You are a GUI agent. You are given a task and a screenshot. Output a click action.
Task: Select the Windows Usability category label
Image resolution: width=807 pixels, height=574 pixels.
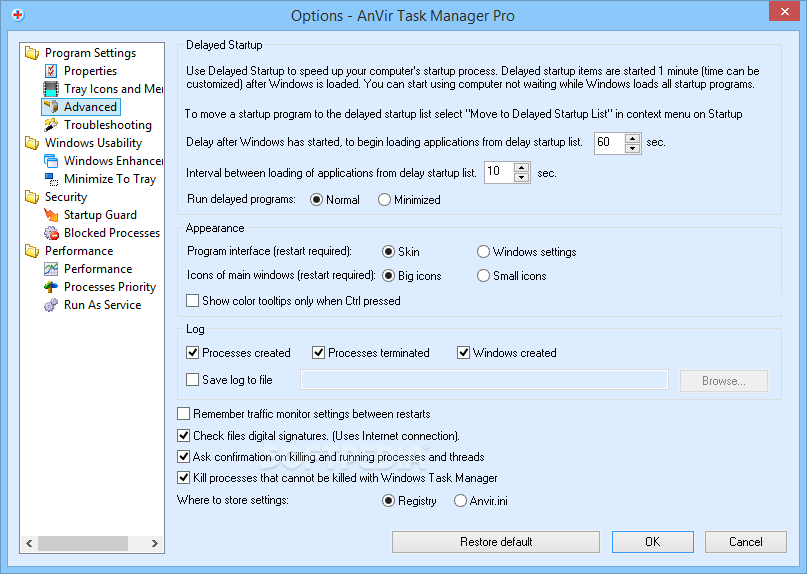[x=93, y=143]
